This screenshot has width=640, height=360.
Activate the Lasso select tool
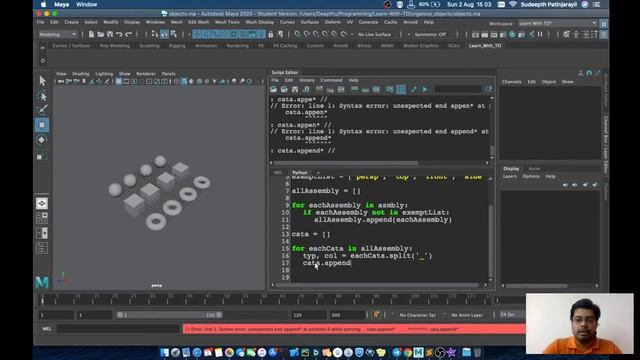pos(42,96)
